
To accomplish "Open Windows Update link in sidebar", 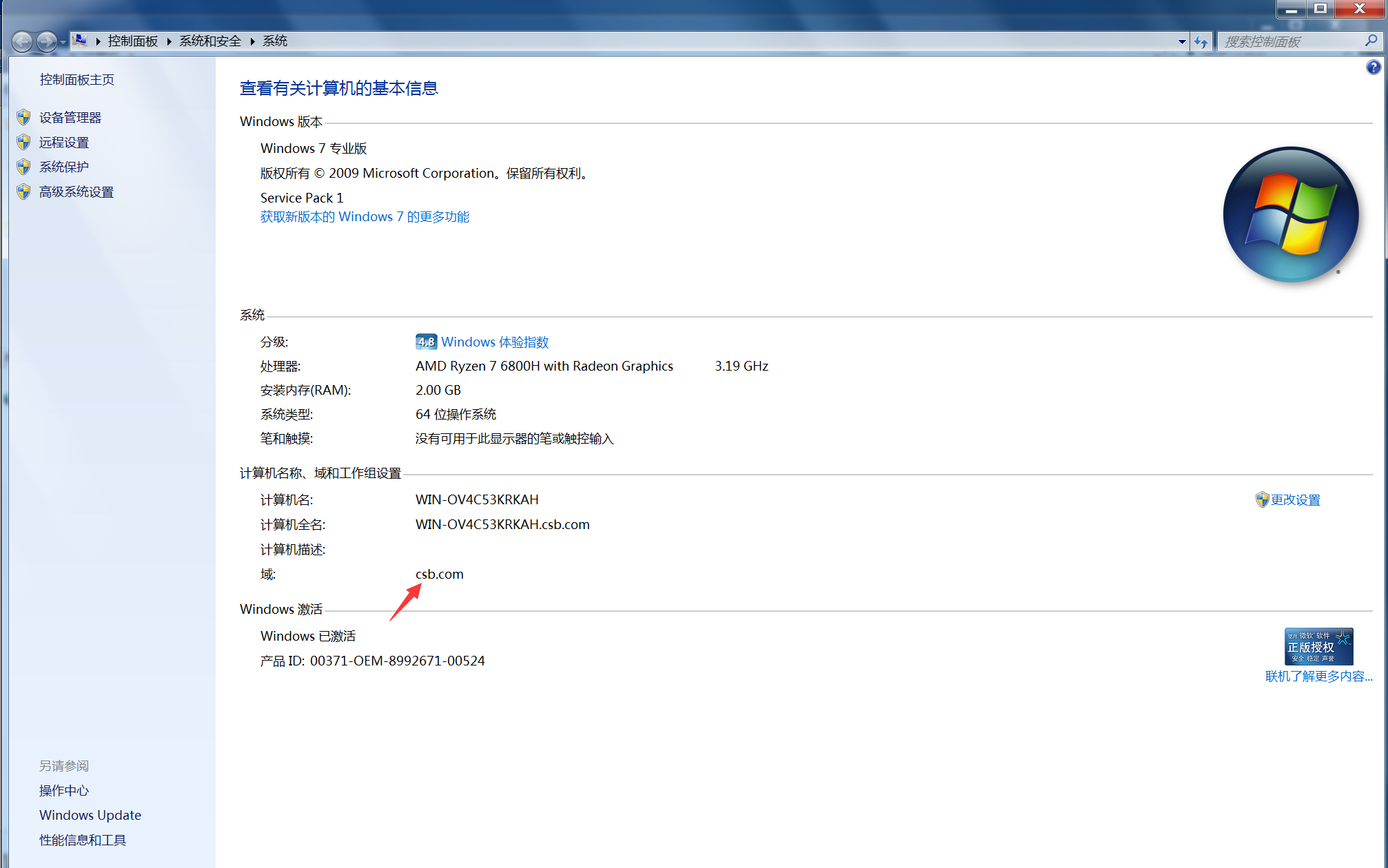I will click(90, 816).
